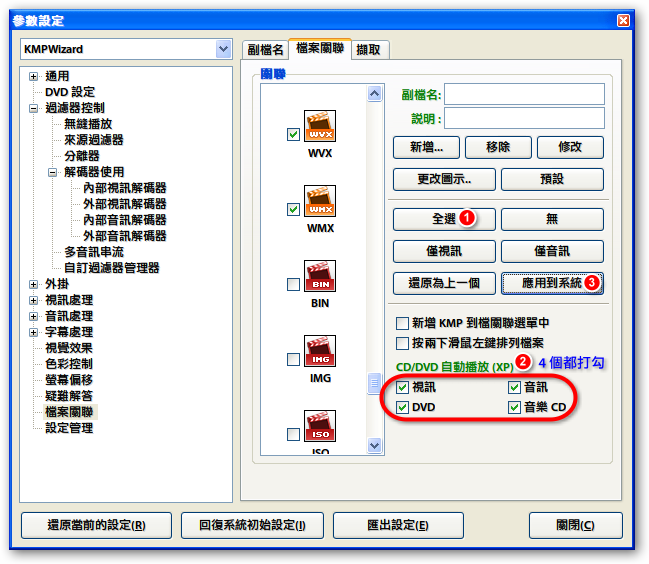Click the 副檔名 input field
Image resolution: width=649 pixels, height=564 pixels.
[524, 94]
